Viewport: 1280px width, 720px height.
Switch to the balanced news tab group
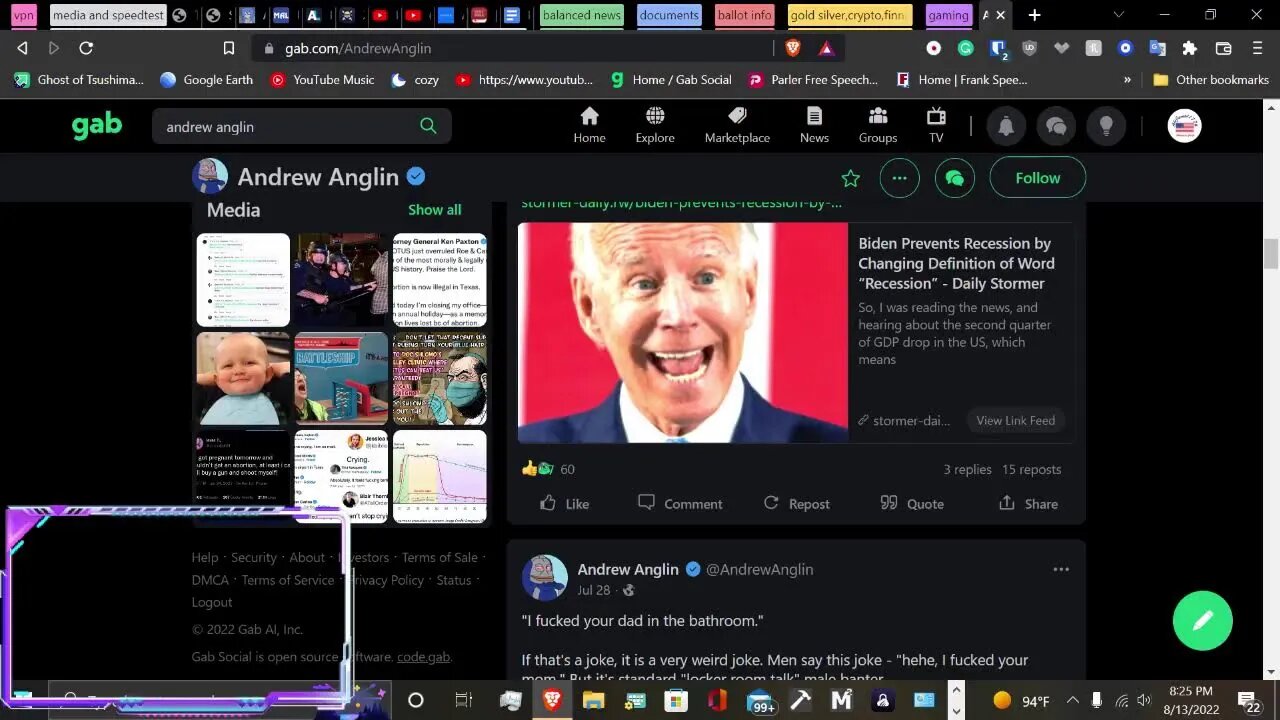581,15
